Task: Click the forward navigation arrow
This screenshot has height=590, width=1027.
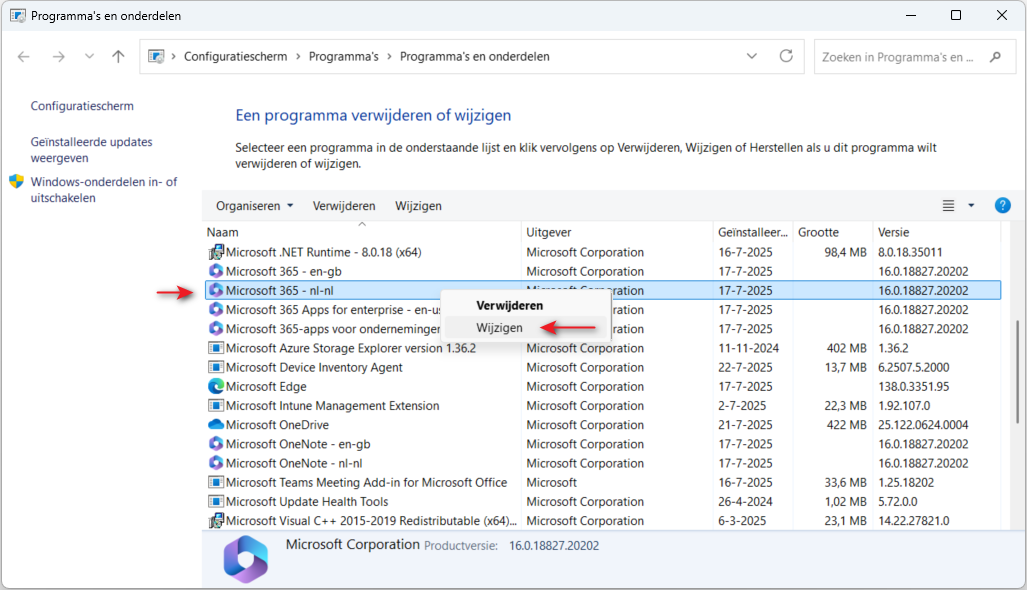Action: click(x=58, y=57)
